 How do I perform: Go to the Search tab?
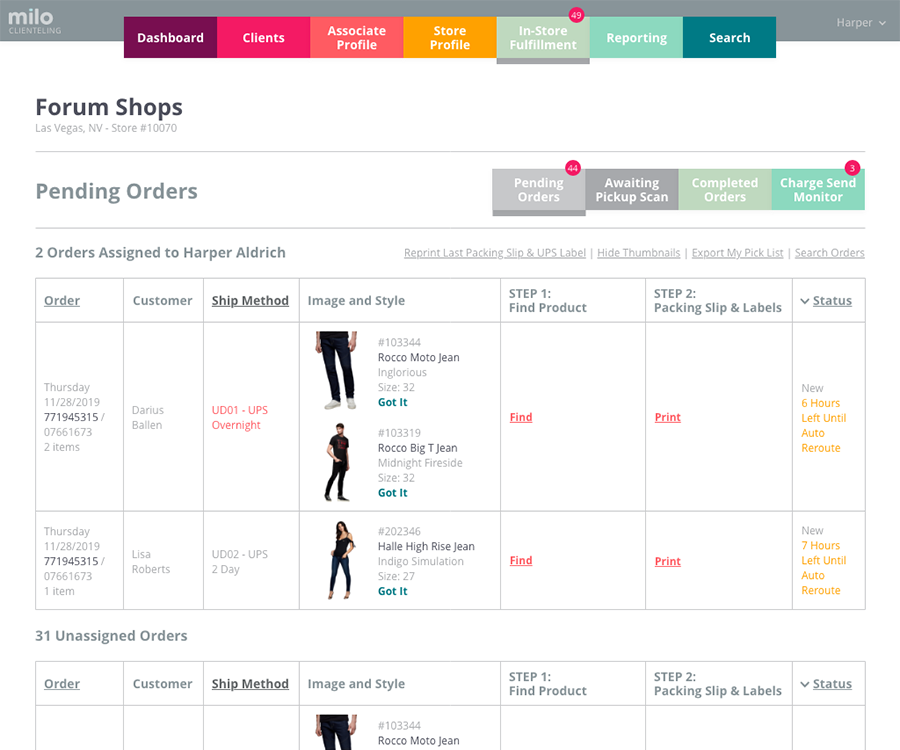(x=730, y=37)
